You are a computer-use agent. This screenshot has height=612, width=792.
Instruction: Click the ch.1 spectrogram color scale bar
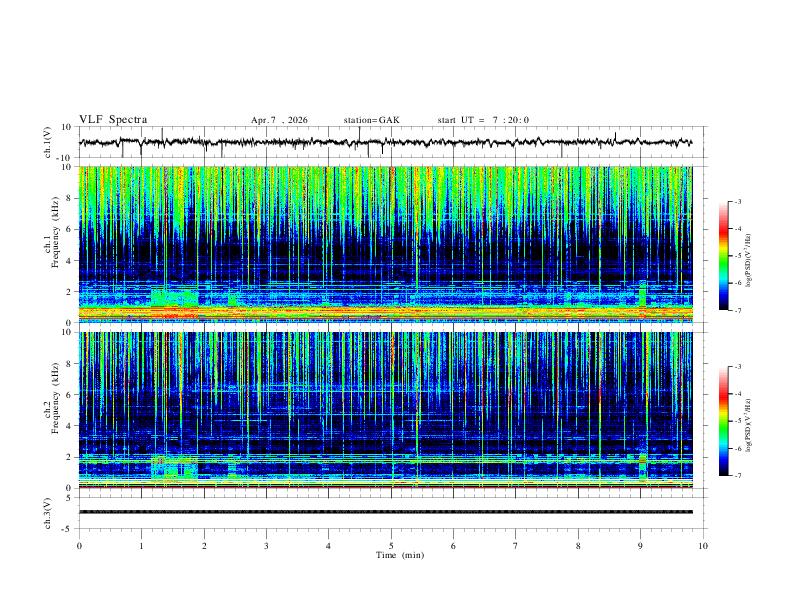(x=724, y=256)
